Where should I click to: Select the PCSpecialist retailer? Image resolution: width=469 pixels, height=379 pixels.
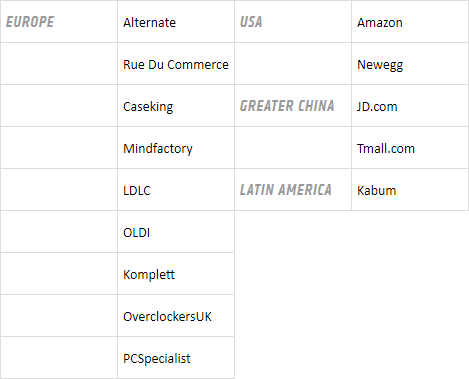(157, 359)
